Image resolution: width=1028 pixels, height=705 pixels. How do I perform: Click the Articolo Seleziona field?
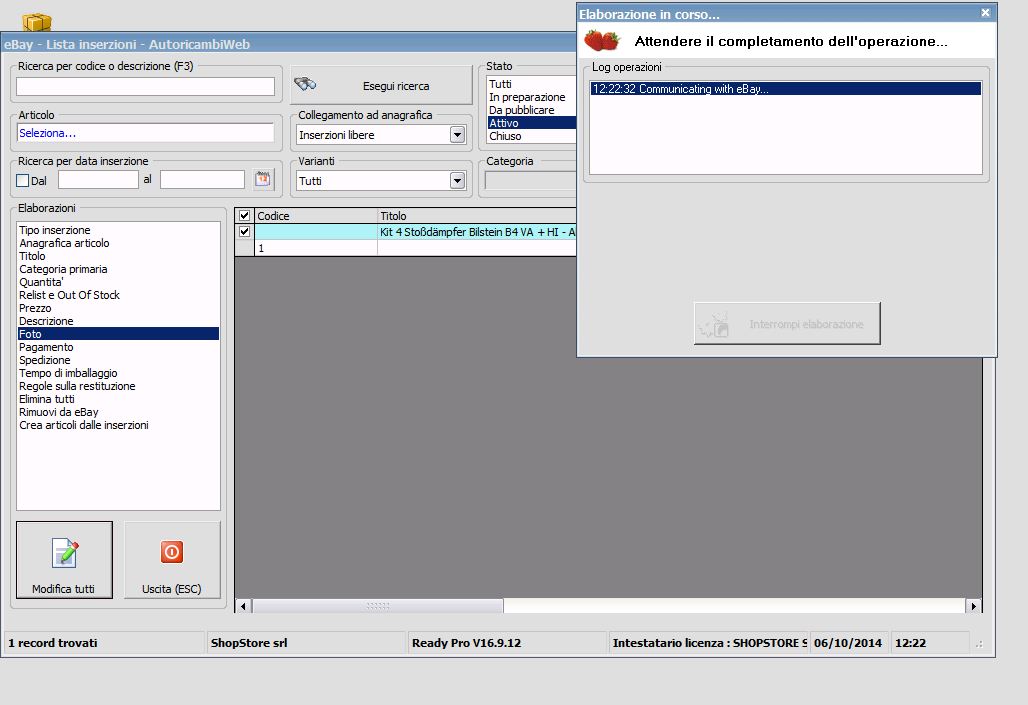point(145,132)
